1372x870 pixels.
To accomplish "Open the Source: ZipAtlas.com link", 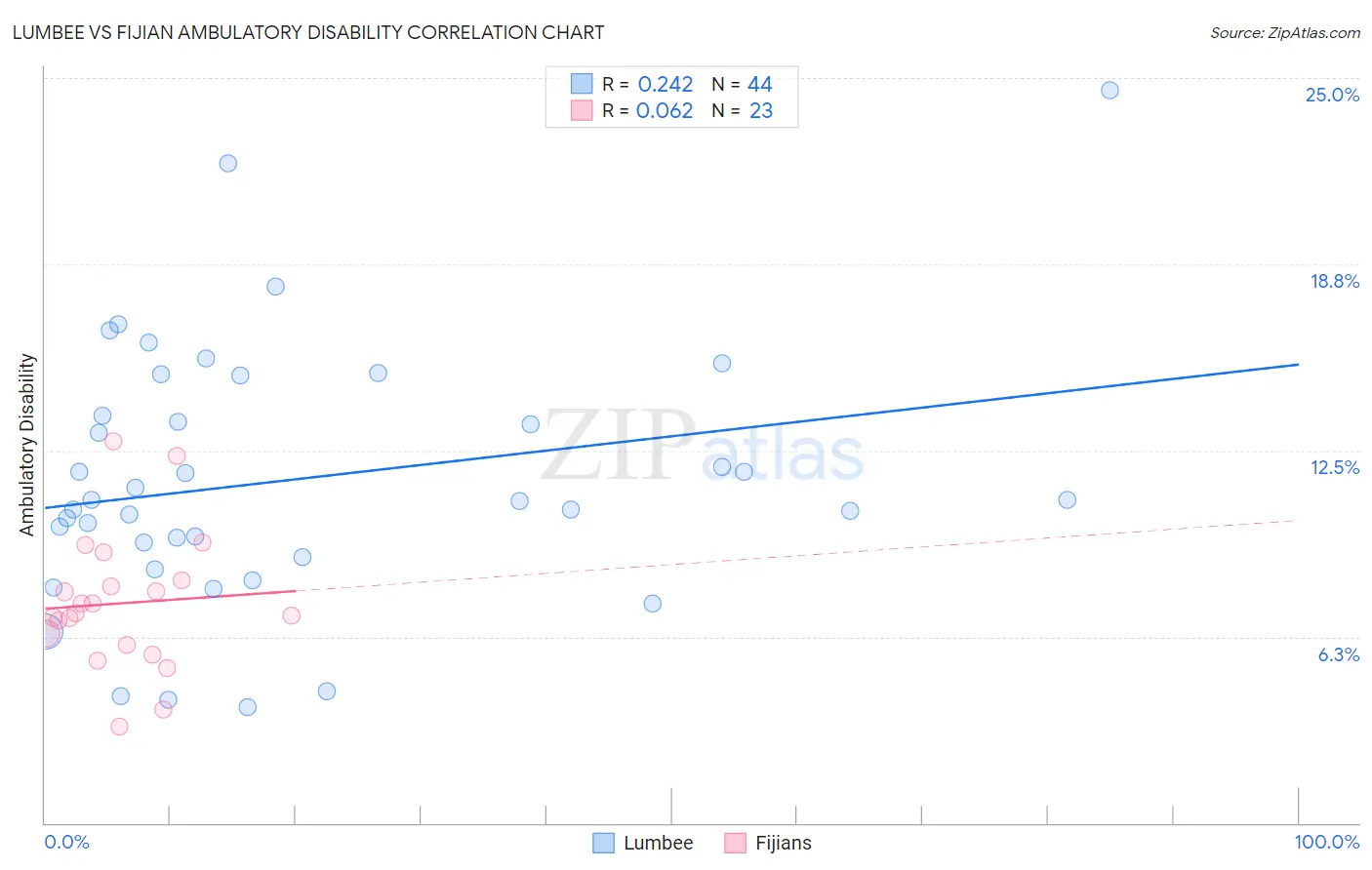I will tap(1285, 32).
